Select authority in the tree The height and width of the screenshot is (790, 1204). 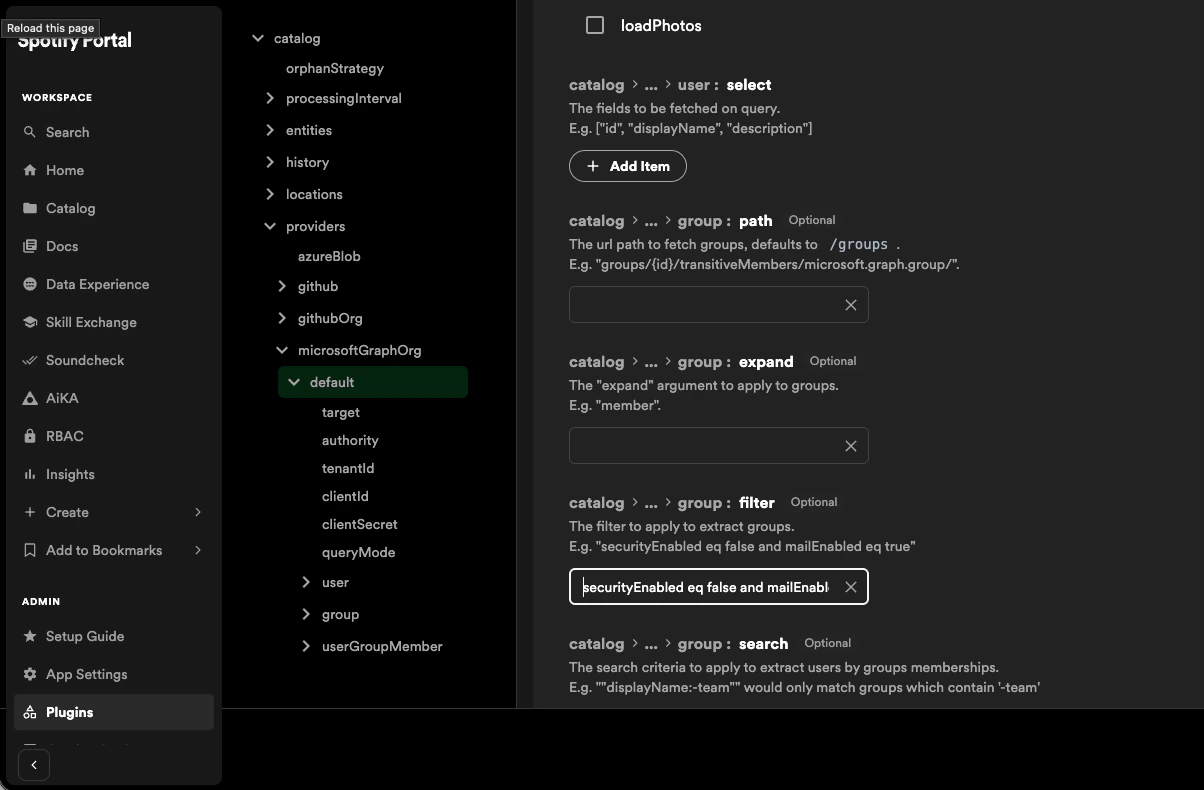tap(350, 440)
